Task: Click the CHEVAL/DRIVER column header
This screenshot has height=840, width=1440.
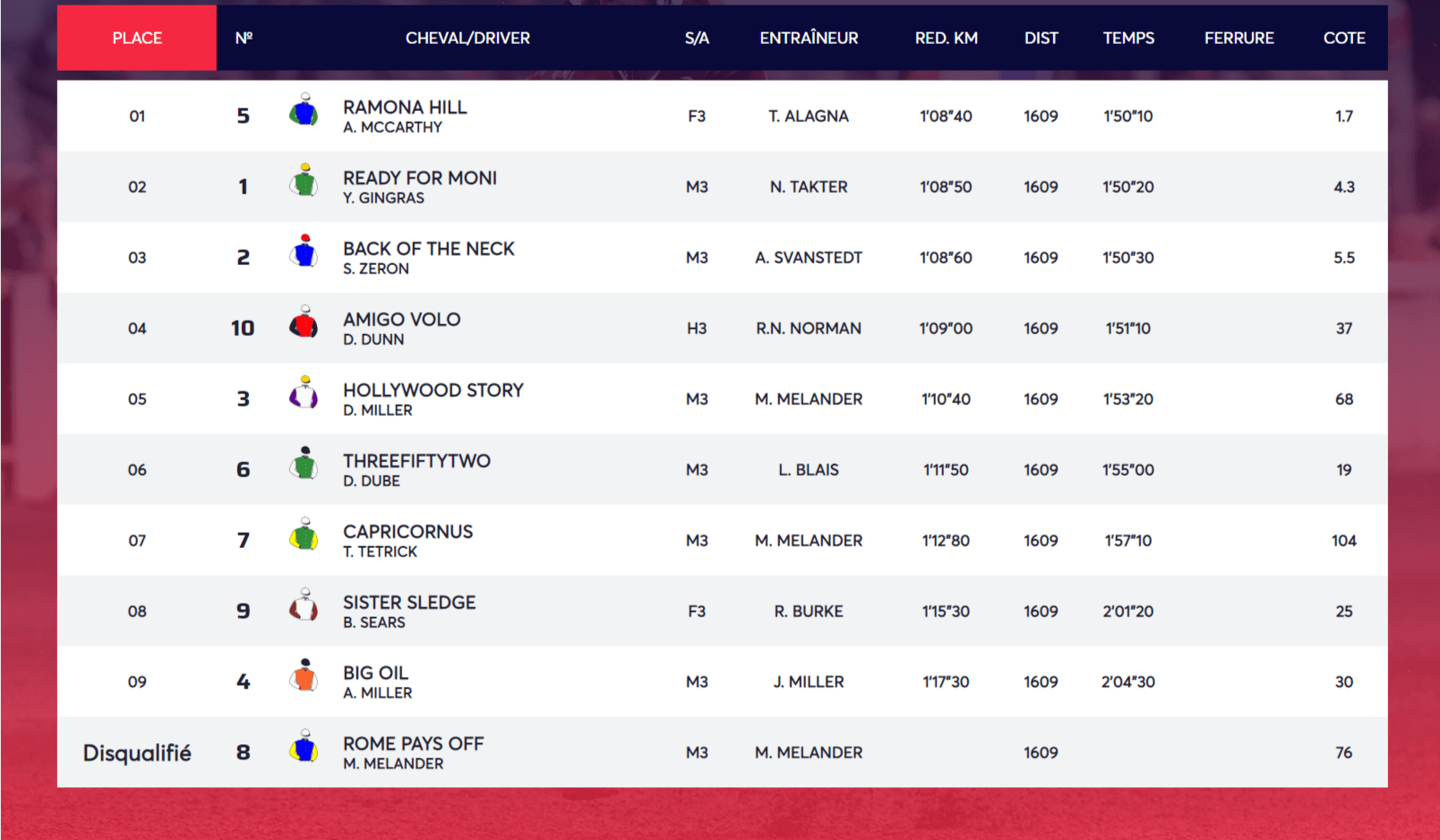Action: (x=467, y=38)
